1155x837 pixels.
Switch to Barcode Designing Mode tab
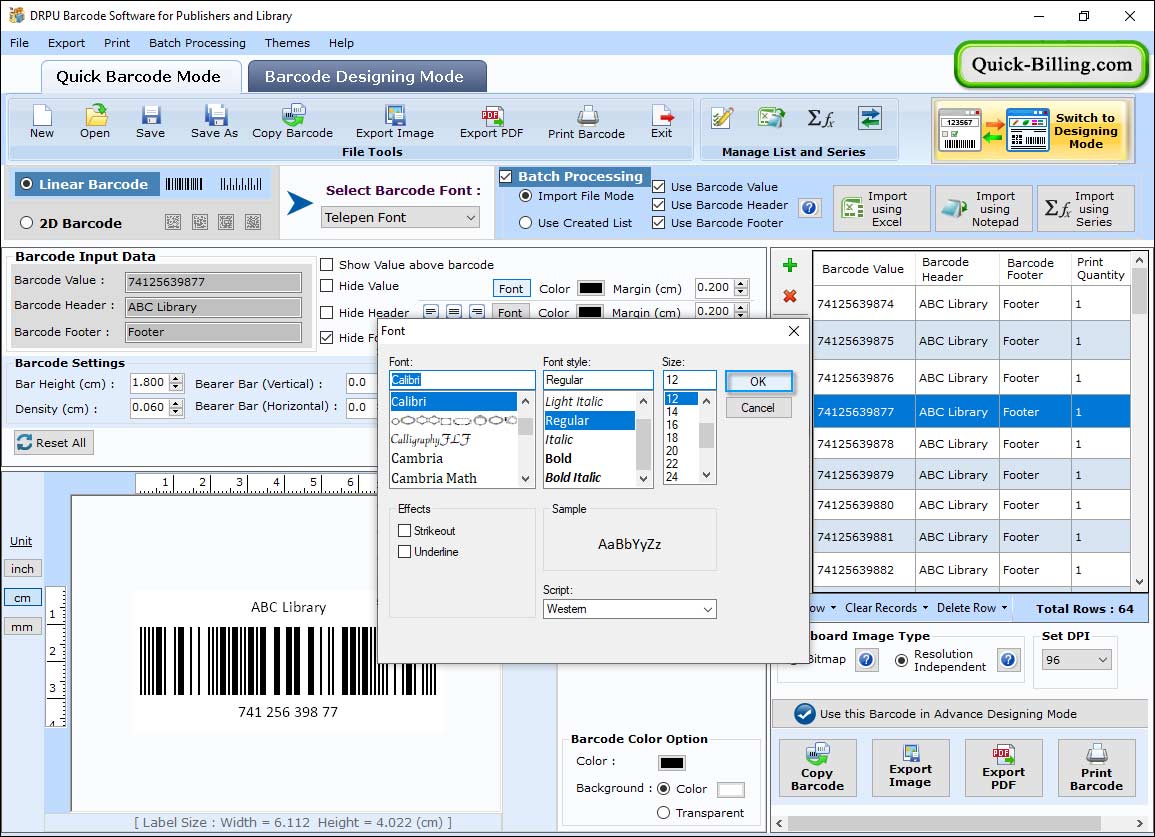click(365, 77)
